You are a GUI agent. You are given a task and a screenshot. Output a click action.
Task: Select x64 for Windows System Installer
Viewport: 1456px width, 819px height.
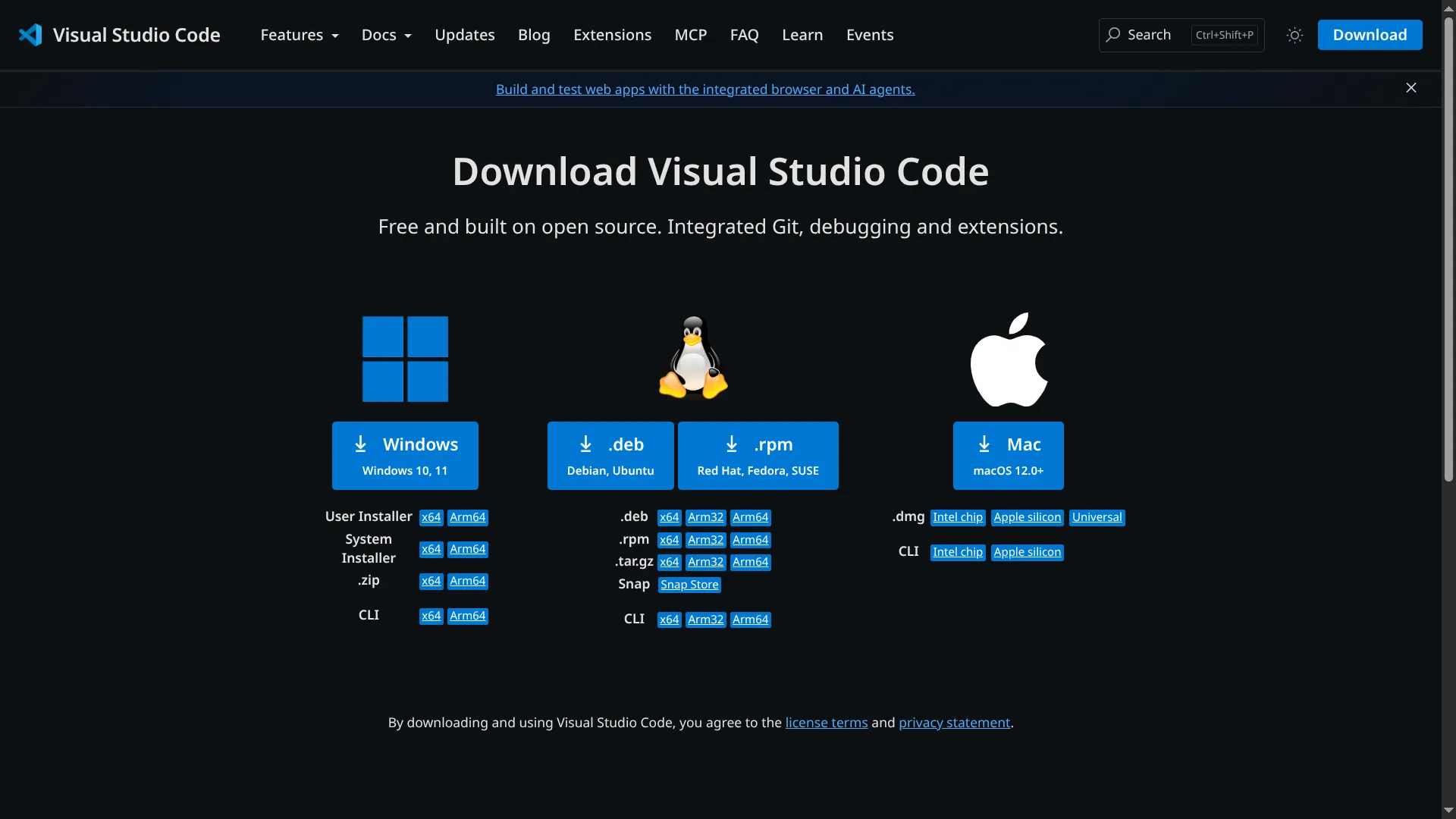click(x=431, y=549)
